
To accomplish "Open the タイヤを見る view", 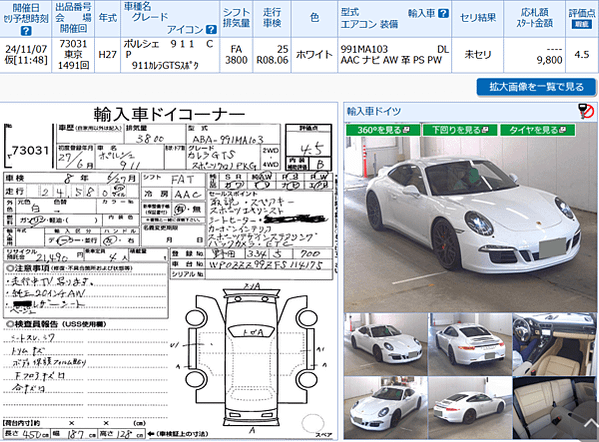I will click(537, 130).
